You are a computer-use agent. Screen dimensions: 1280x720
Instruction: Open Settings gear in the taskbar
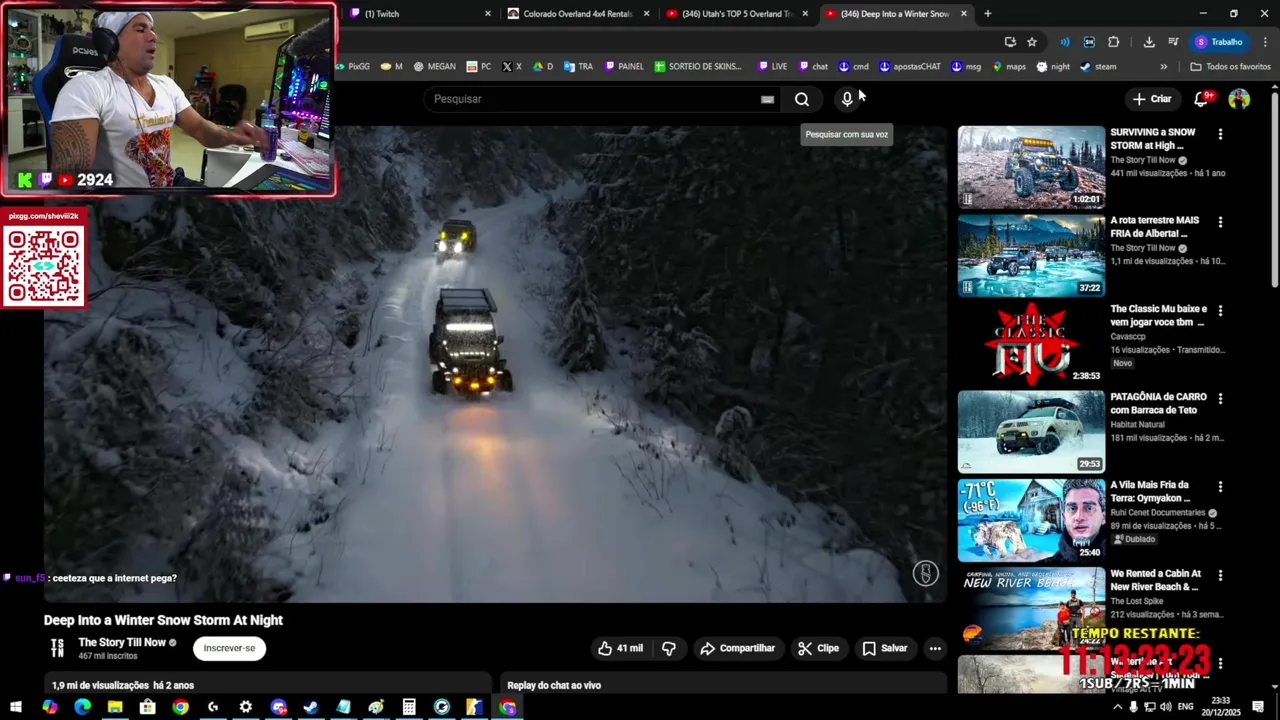pos(246,707)
